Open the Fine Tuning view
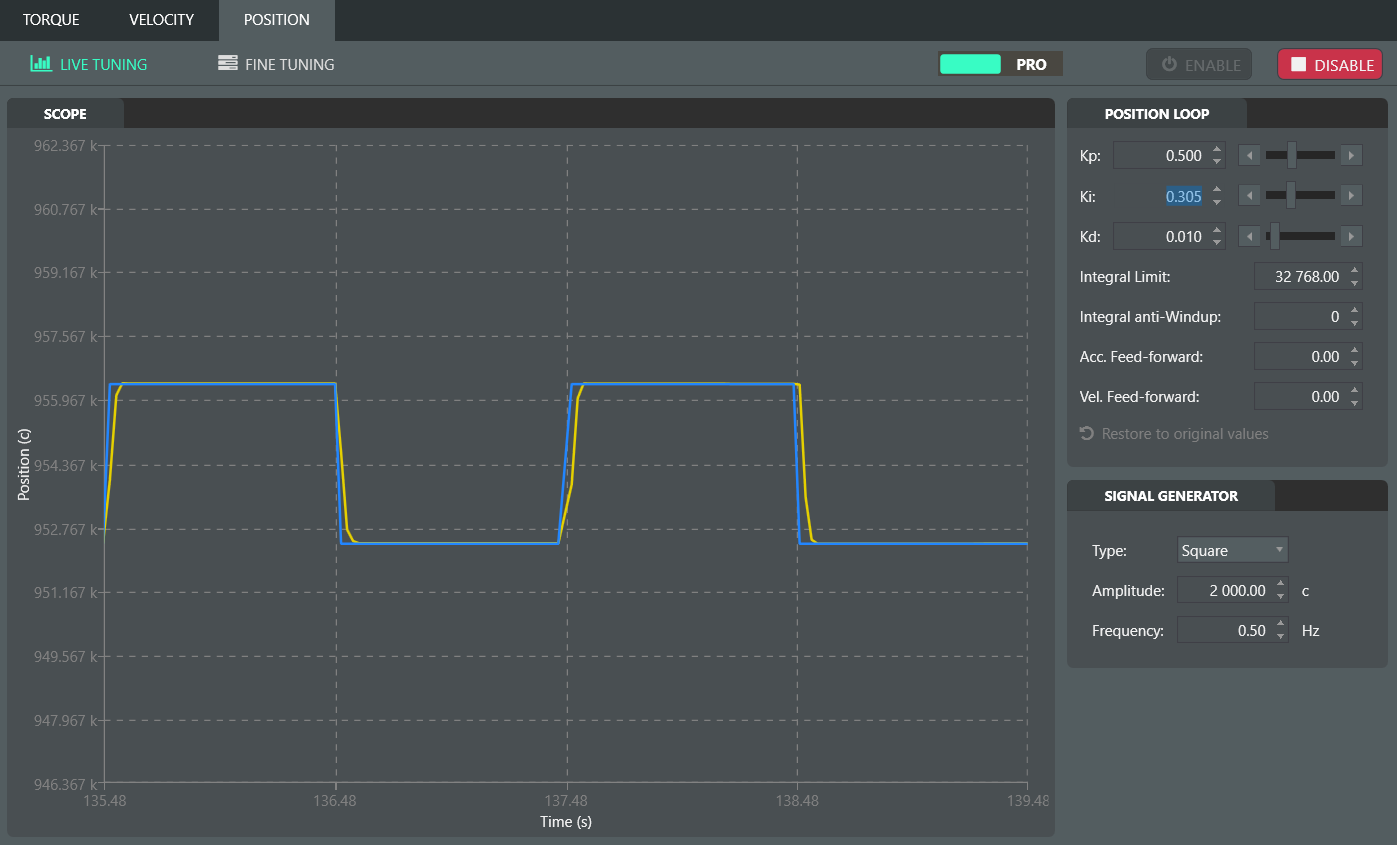This screenshot has width=1397, height=845. [276, 64]
